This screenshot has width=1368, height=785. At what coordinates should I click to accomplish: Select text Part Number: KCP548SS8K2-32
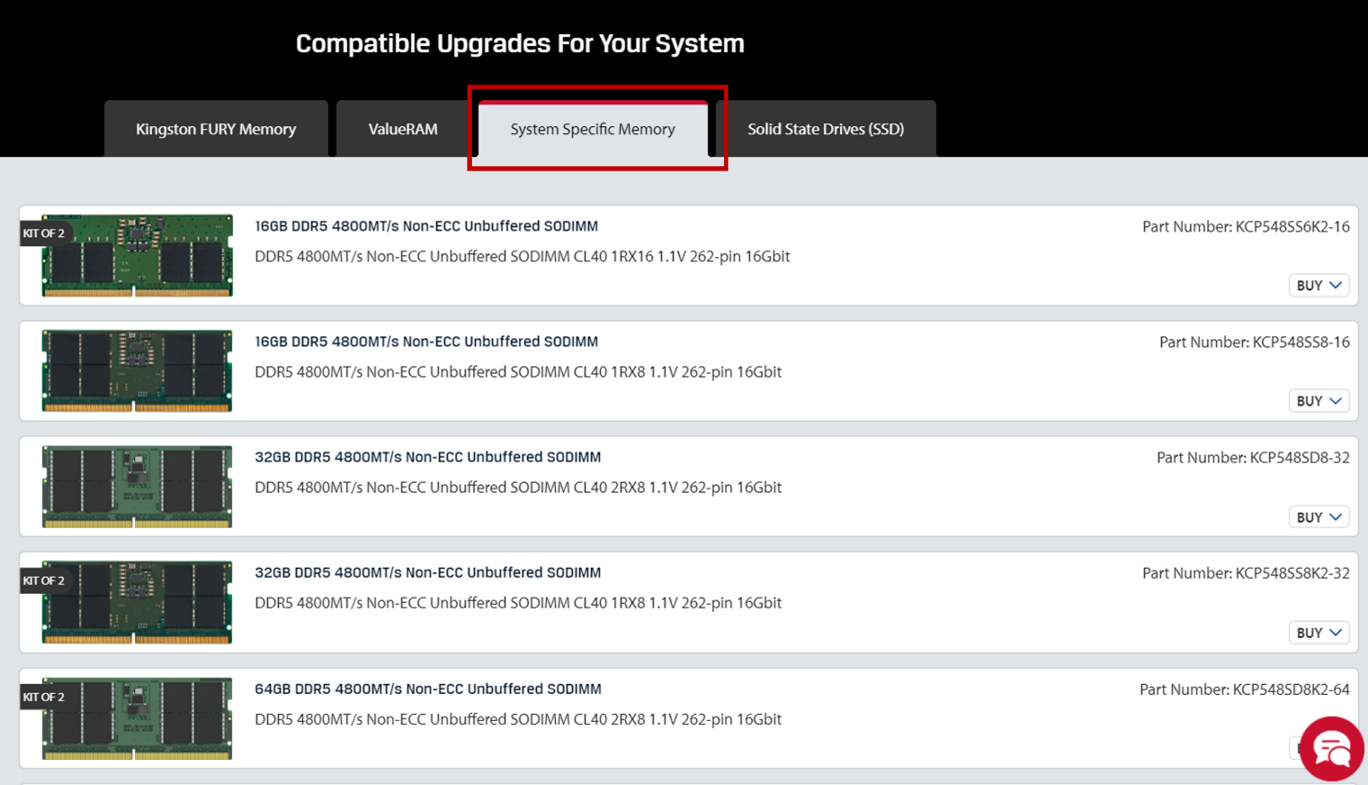coord(1246,573)
